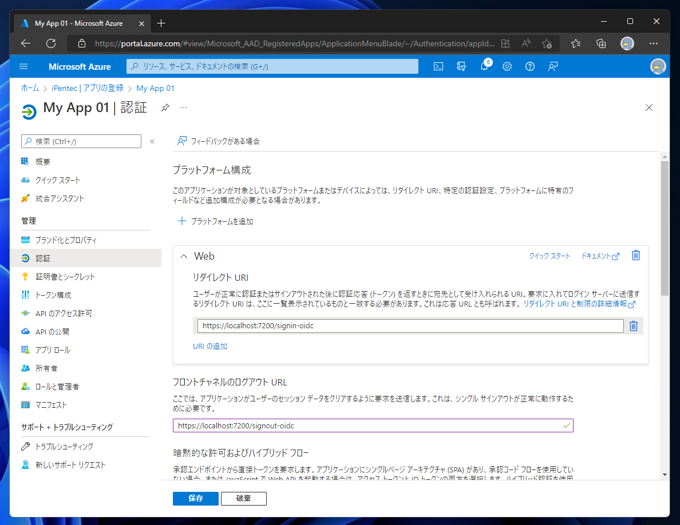The width and height of the screenshot is (680, 525).
Task: Click プラットフォームを追加 button
Action: 216,221
